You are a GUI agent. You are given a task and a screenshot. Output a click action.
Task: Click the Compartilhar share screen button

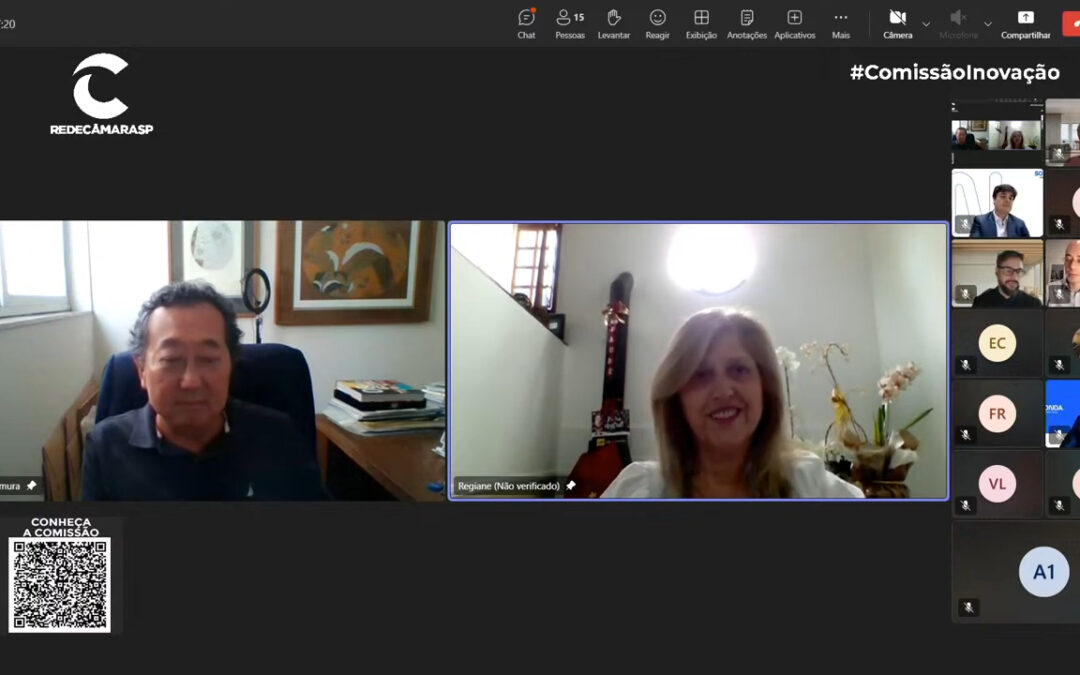point(1025,23)
